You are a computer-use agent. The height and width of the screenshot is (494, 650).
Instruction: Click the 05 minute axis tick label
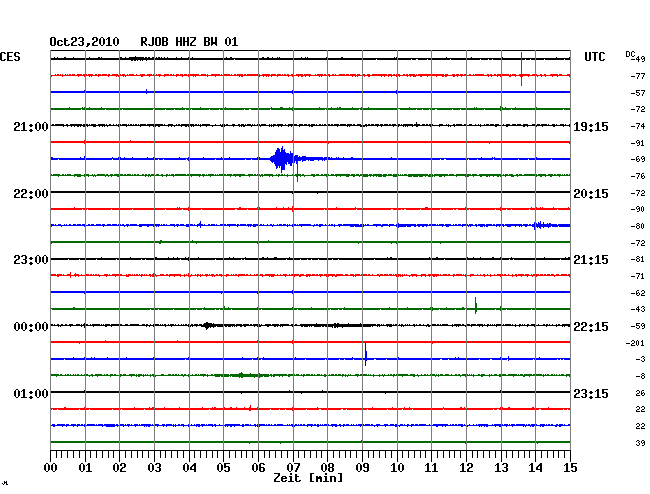223,468
